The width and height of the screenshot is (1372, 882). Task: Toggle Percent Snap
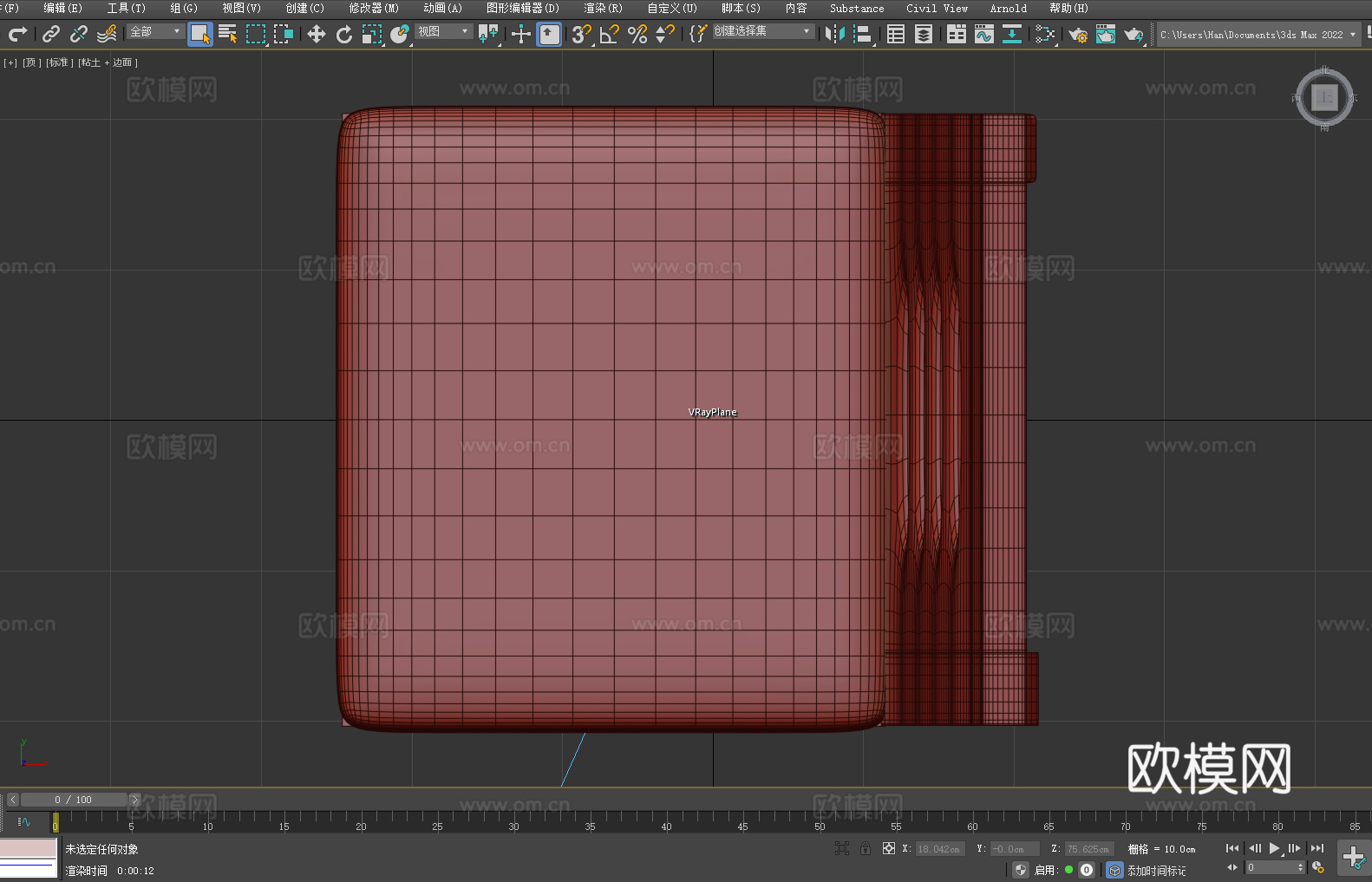coord(637,34)
